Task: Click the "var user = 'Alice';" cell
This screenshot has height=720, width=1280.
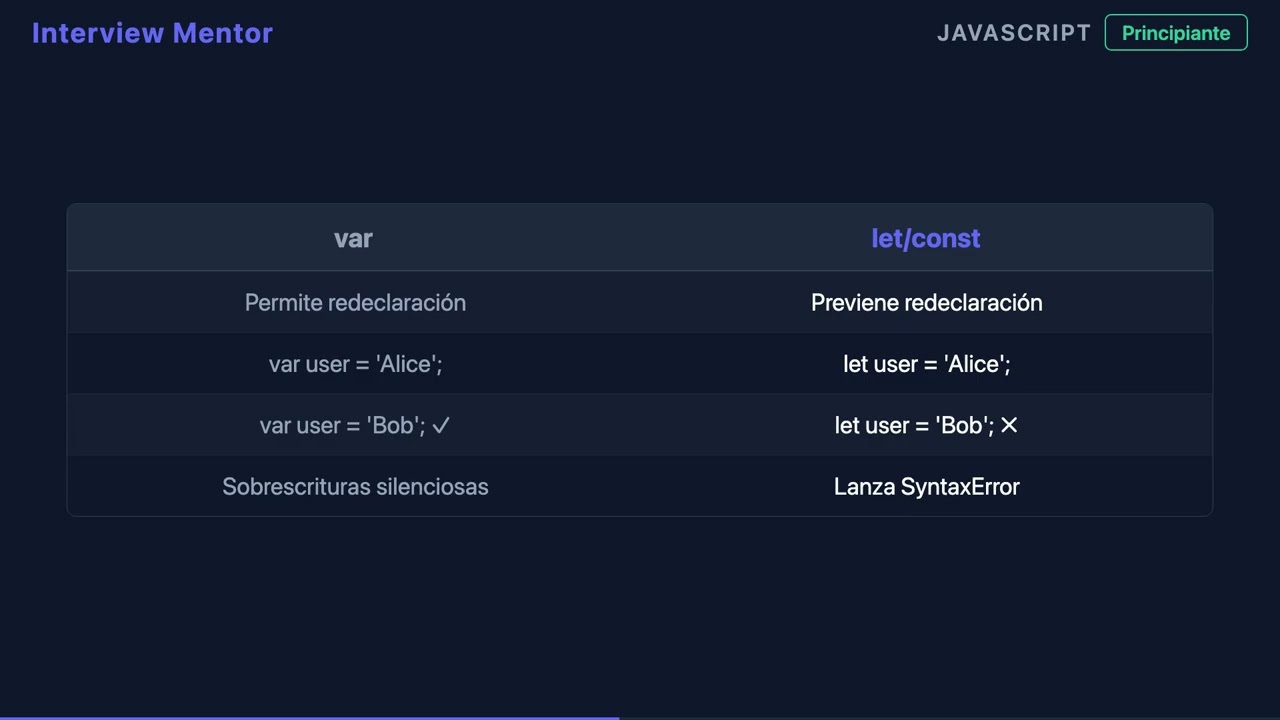Action: click(355, 364)
